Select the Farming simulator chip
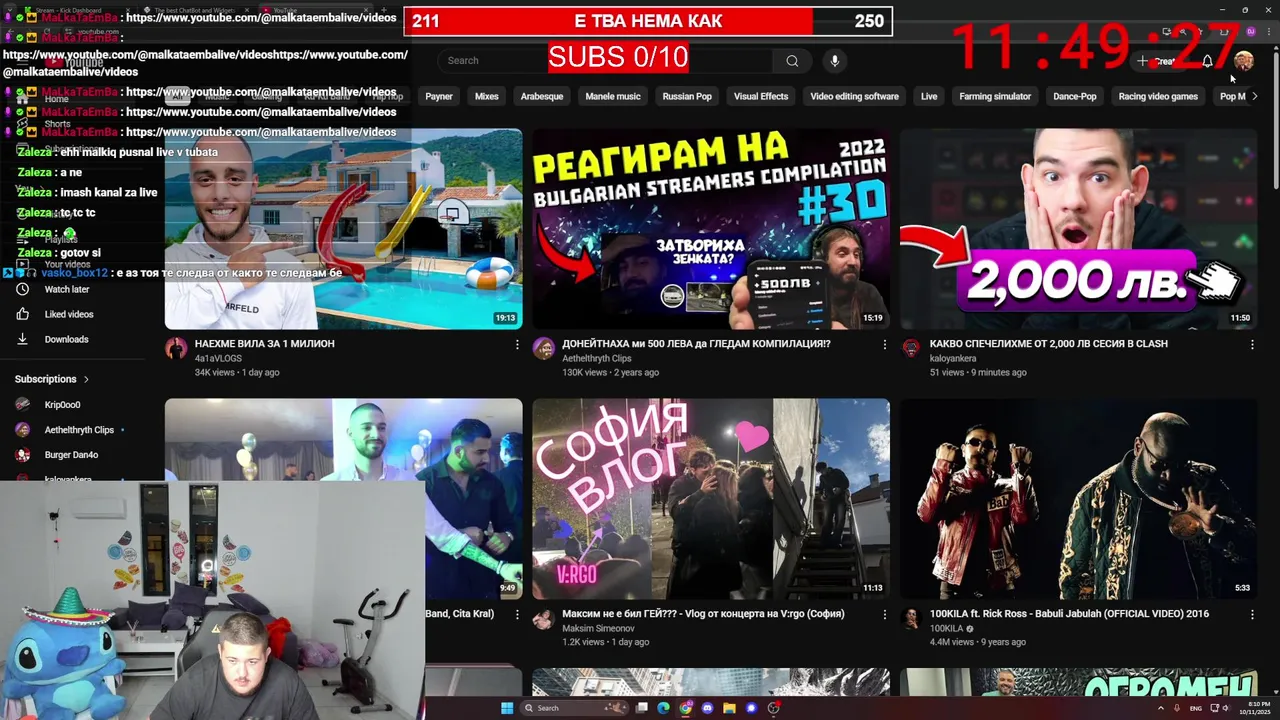The height and width of the screenshot is (720, 1280). [x=995, y=96]
